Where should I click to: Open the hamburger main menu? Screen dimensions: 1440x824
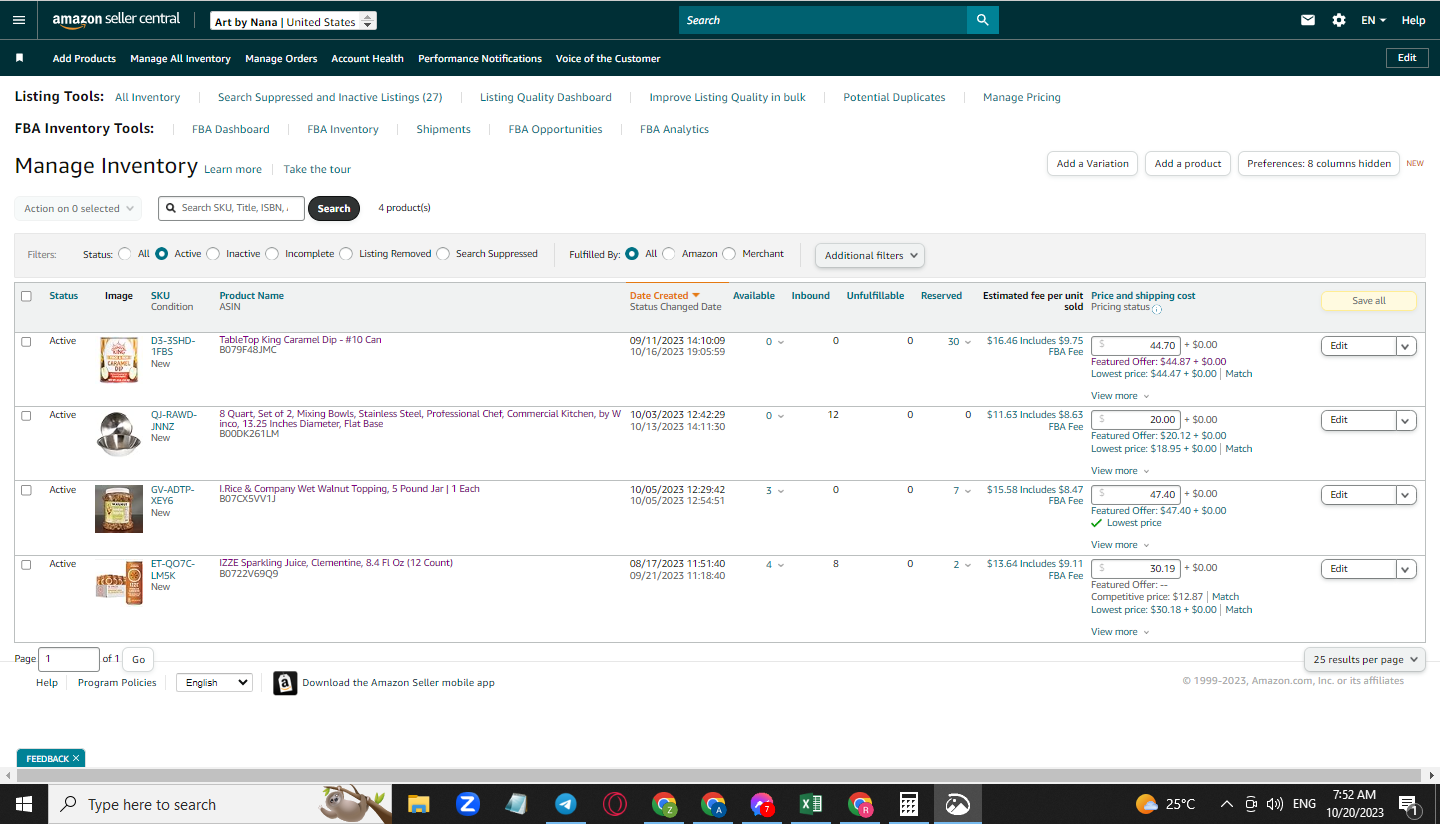point(19,20)
